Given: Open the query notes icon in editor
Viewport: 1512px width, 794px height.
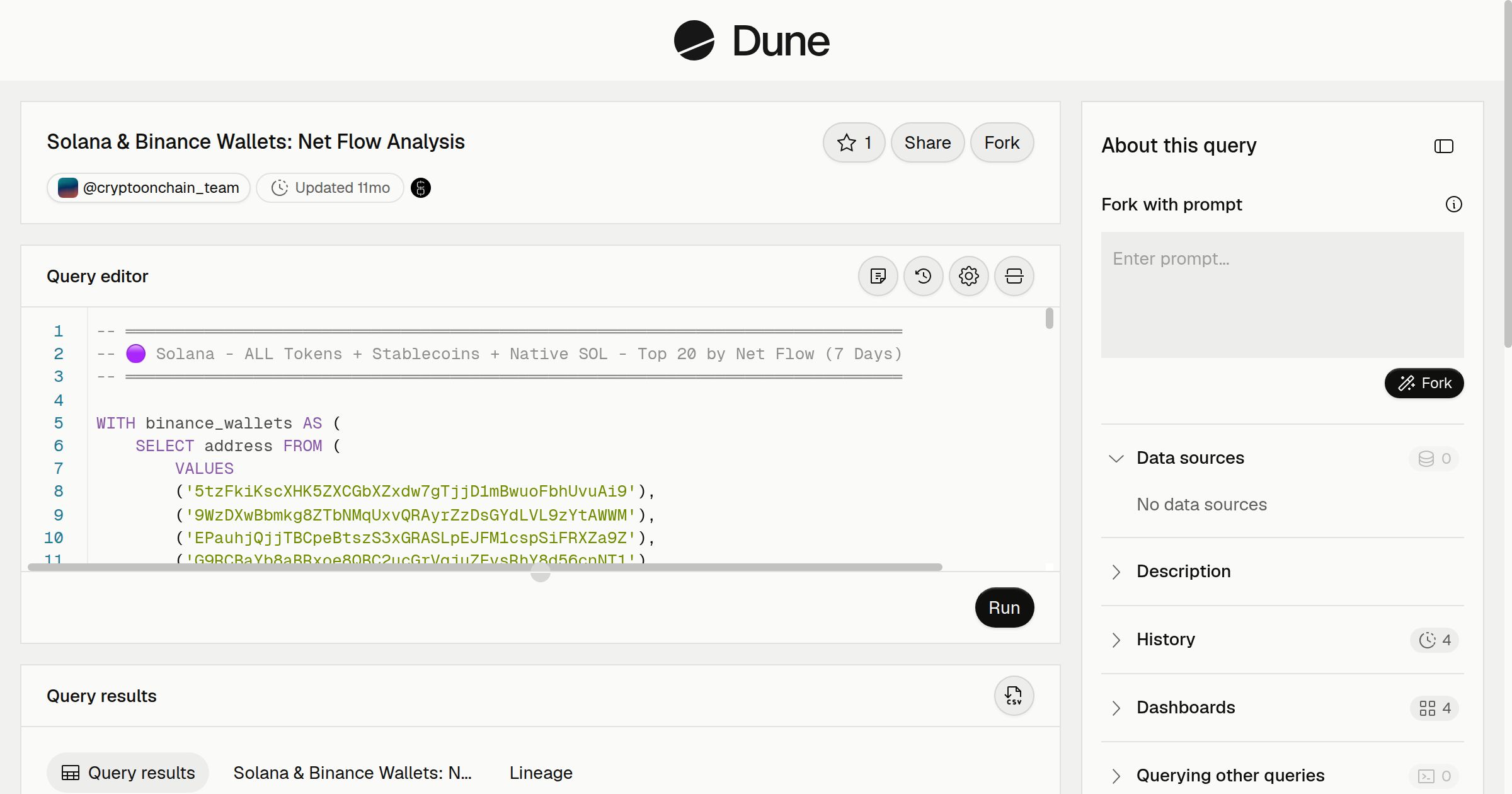Looking at the screenshot, I should point(878,276).
